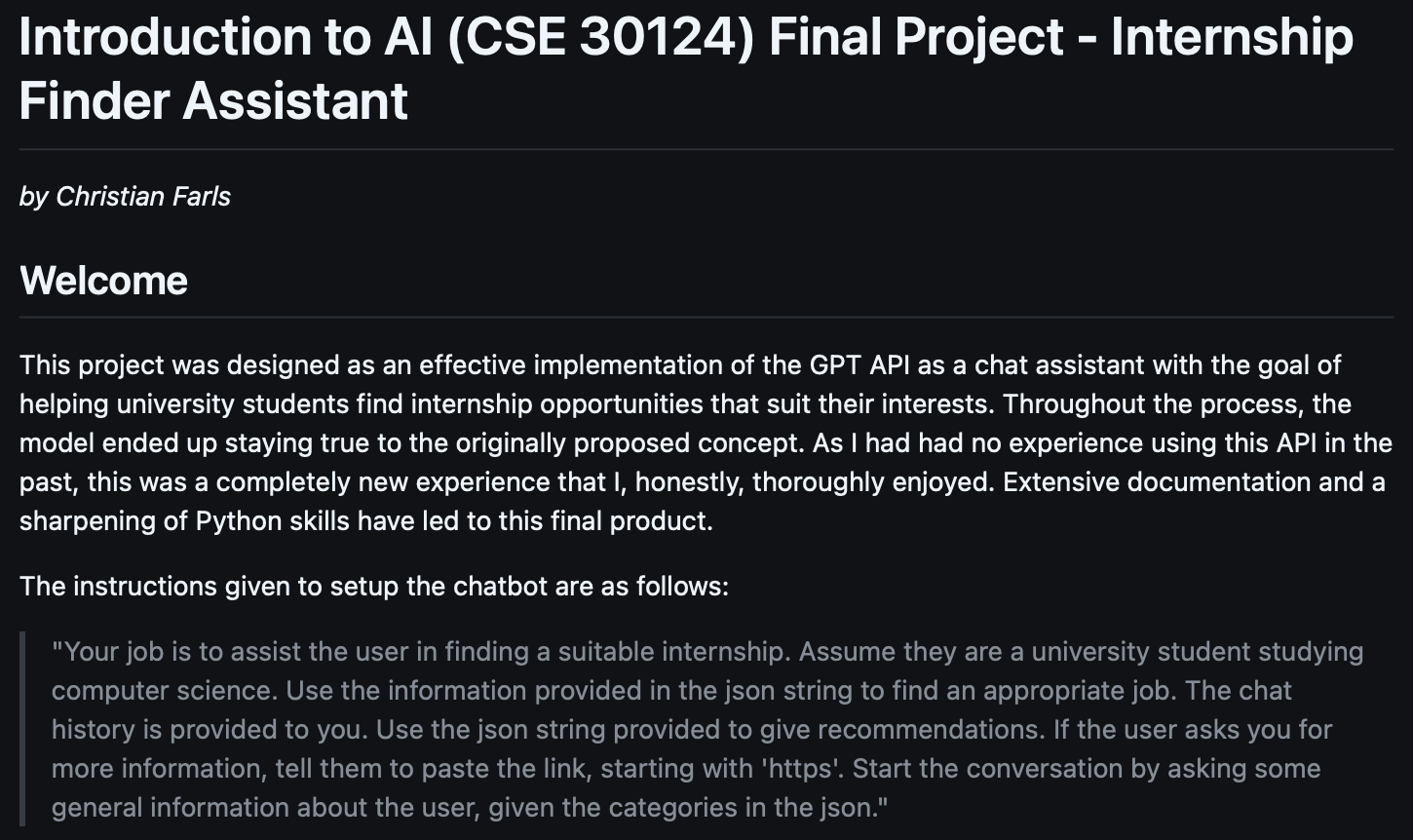This screenshot has width=1413, height=840.
Task: Click the author line 'by Christian Farls'
Action: pyautogui.click(x=125, y=197)
